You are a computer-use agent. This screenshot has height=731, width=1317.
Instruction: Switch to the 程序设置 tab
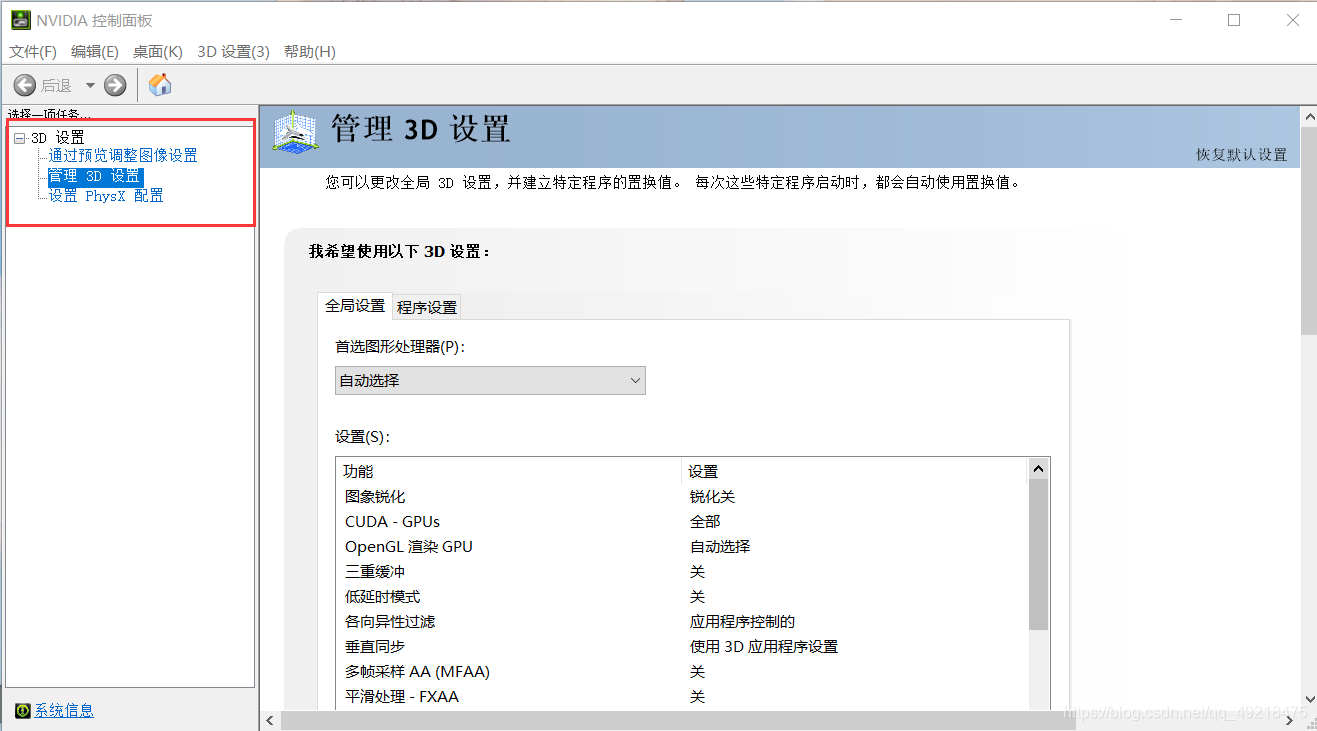pyautogui.click(x=427, y=307)
